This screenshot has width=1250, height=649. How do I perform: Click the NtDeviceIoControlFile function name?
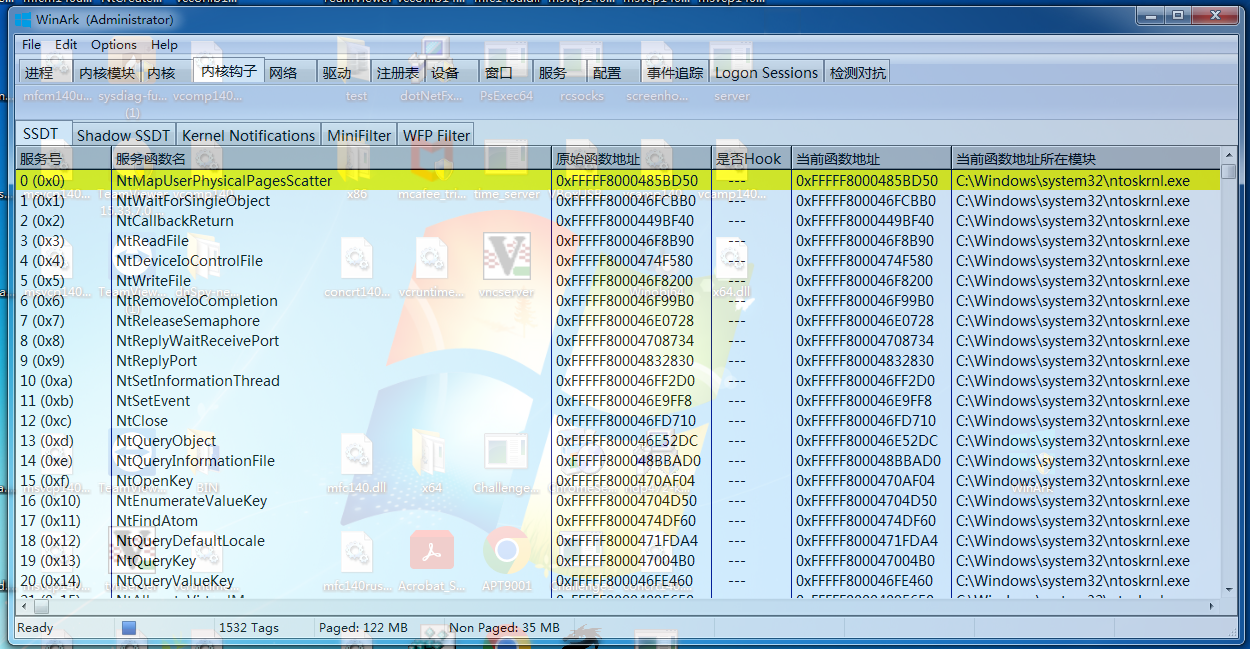(189, 260)
